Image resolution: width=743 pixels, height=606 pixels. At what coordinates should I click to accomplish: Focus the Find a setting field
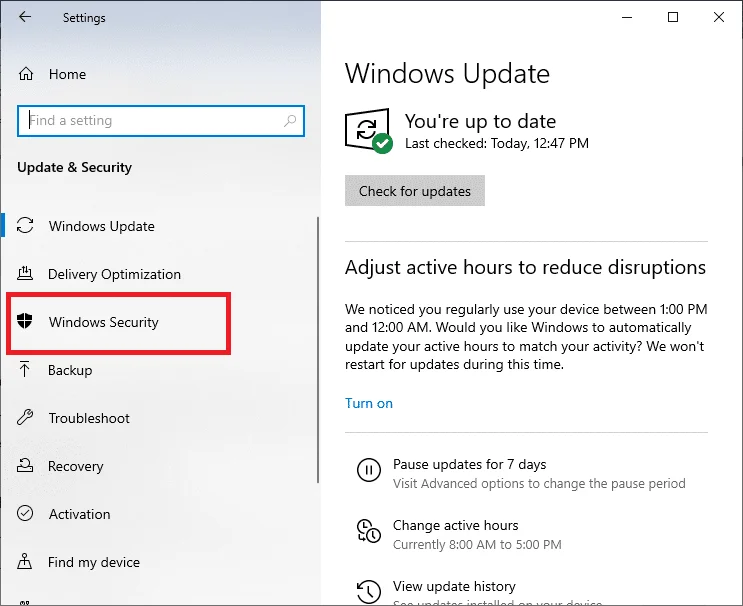161,121
